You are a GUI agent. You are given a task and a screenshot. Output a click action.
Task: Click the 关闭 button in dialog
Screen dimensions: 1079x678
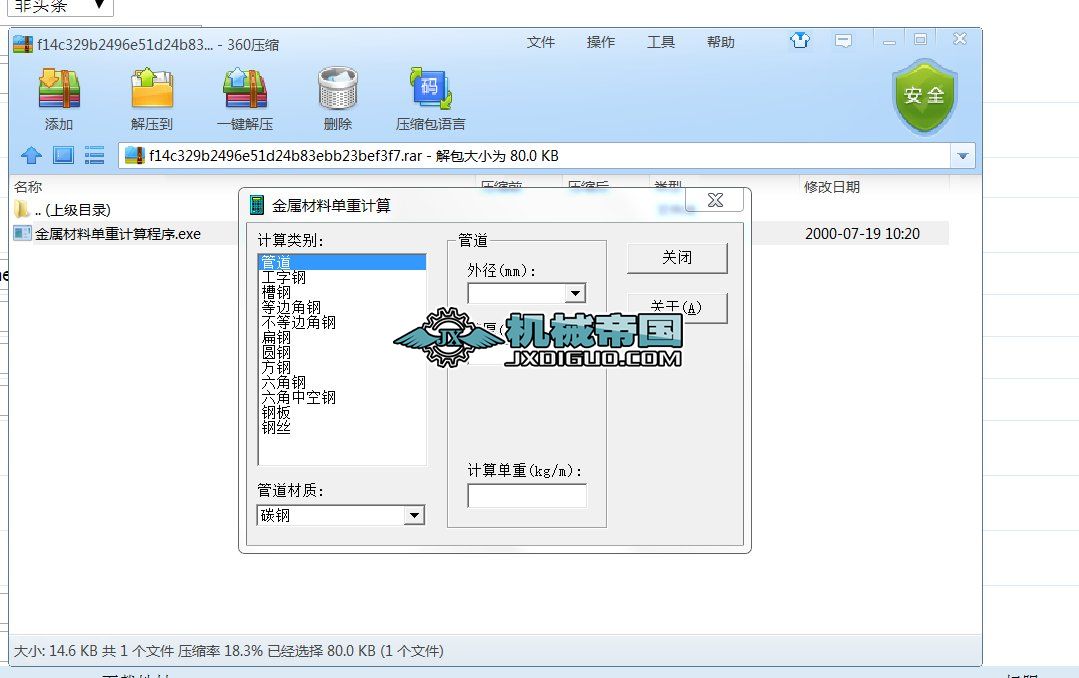coord(677,257)
